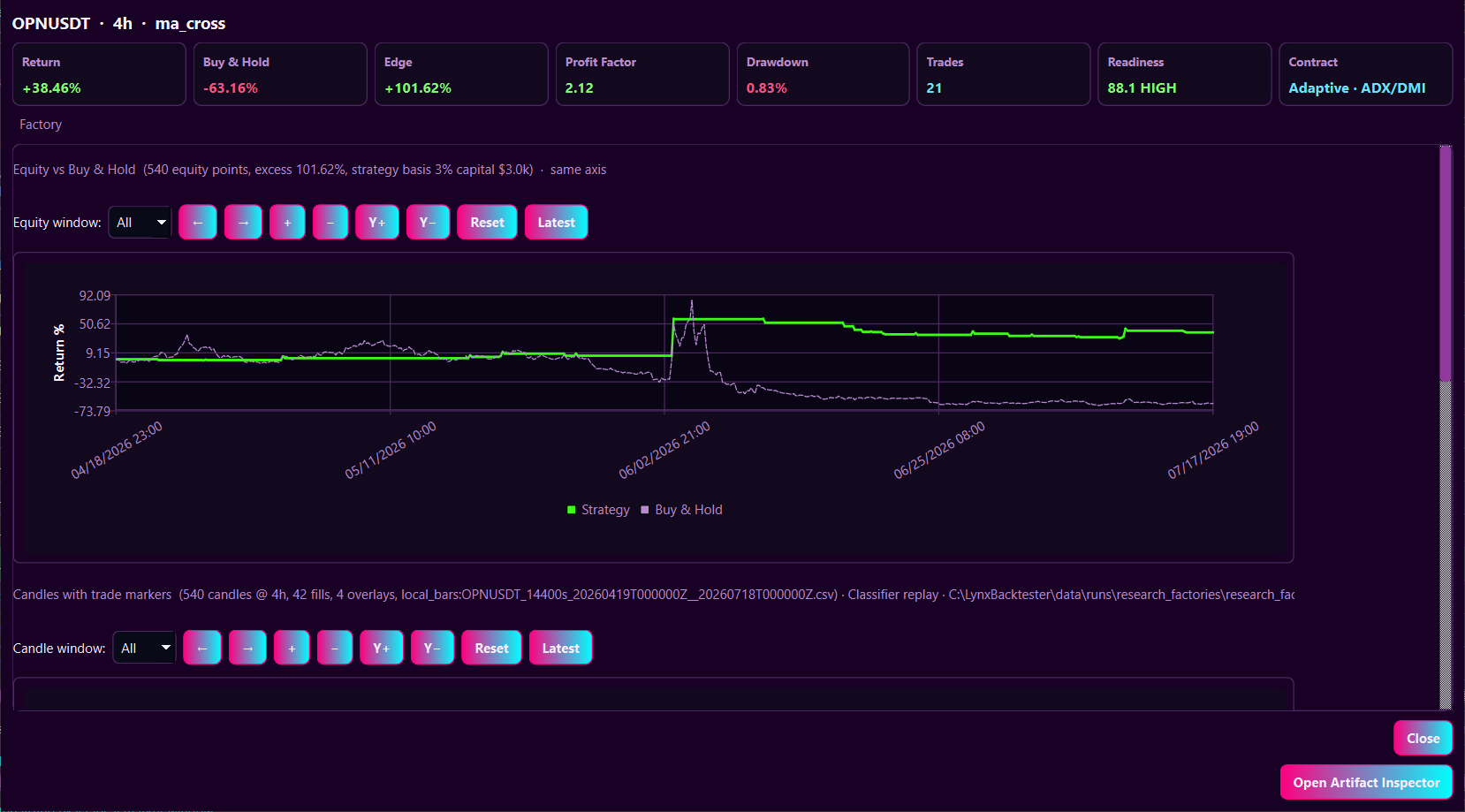Screen dimensions: 1465x812
Task: Click the vertical scrollbar of the panel
Action: [x=1446, y=427]
